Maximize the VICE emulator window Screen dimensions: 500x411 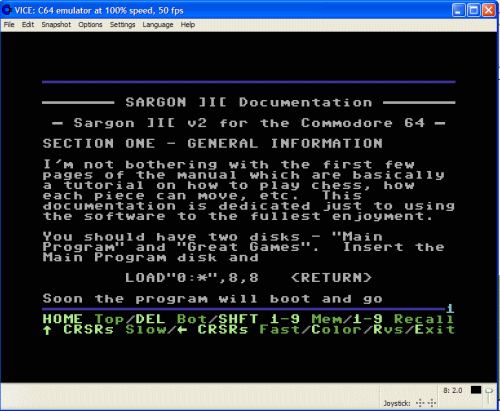click(x=473, y=10)
